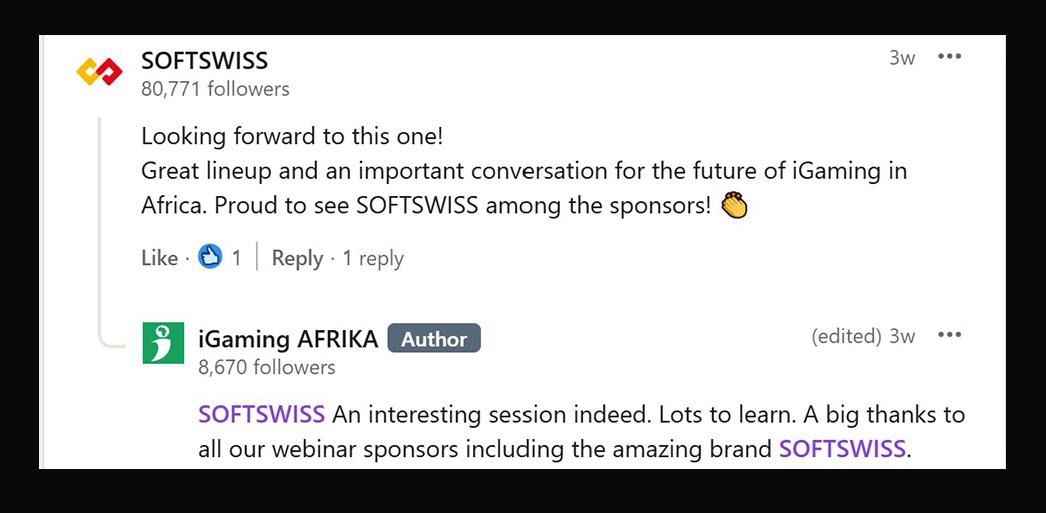Click the clapping hands emoji

click(734, 205)
